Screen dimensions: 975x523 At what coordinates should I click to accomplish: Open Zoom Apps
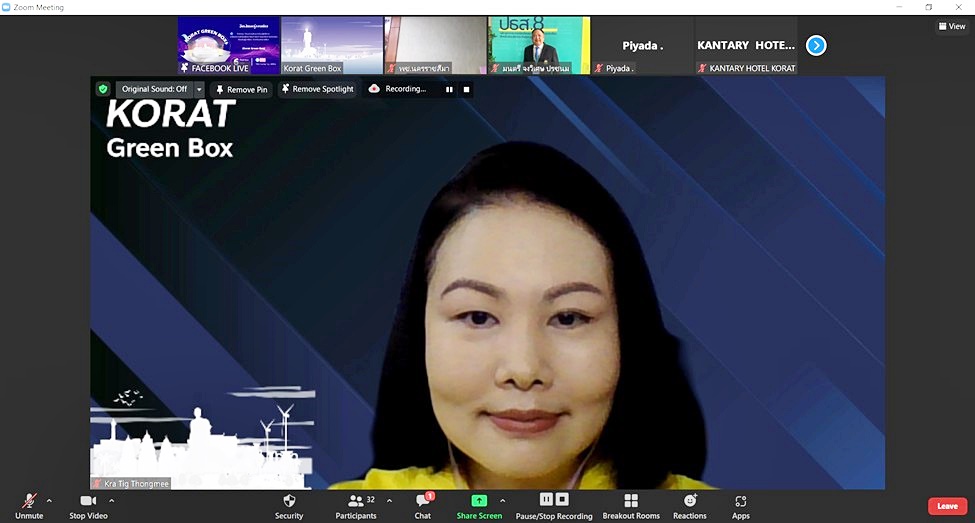point(741,506)
